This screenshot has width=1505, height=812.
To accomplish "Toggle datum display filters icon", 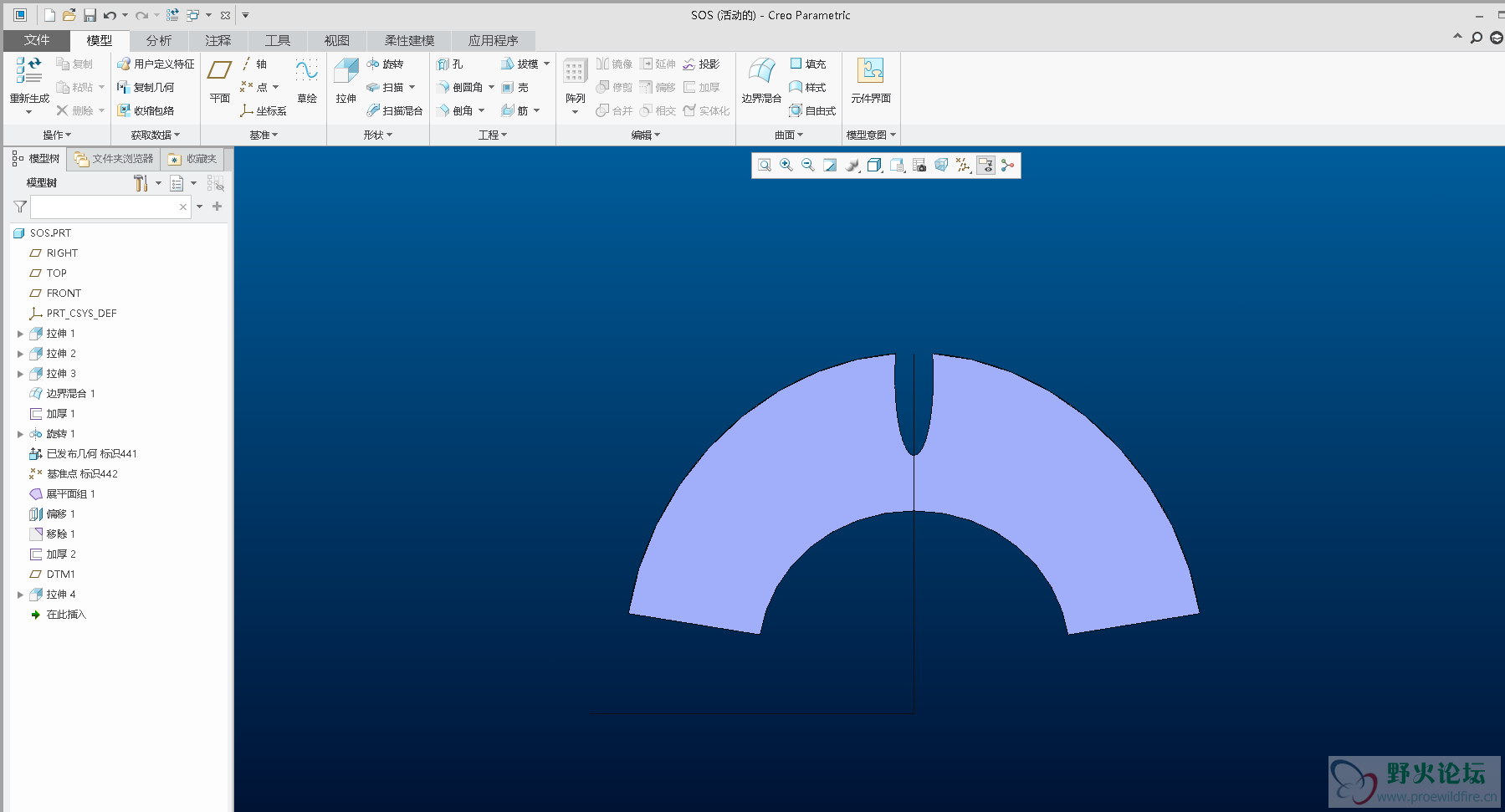I will 964,166.
